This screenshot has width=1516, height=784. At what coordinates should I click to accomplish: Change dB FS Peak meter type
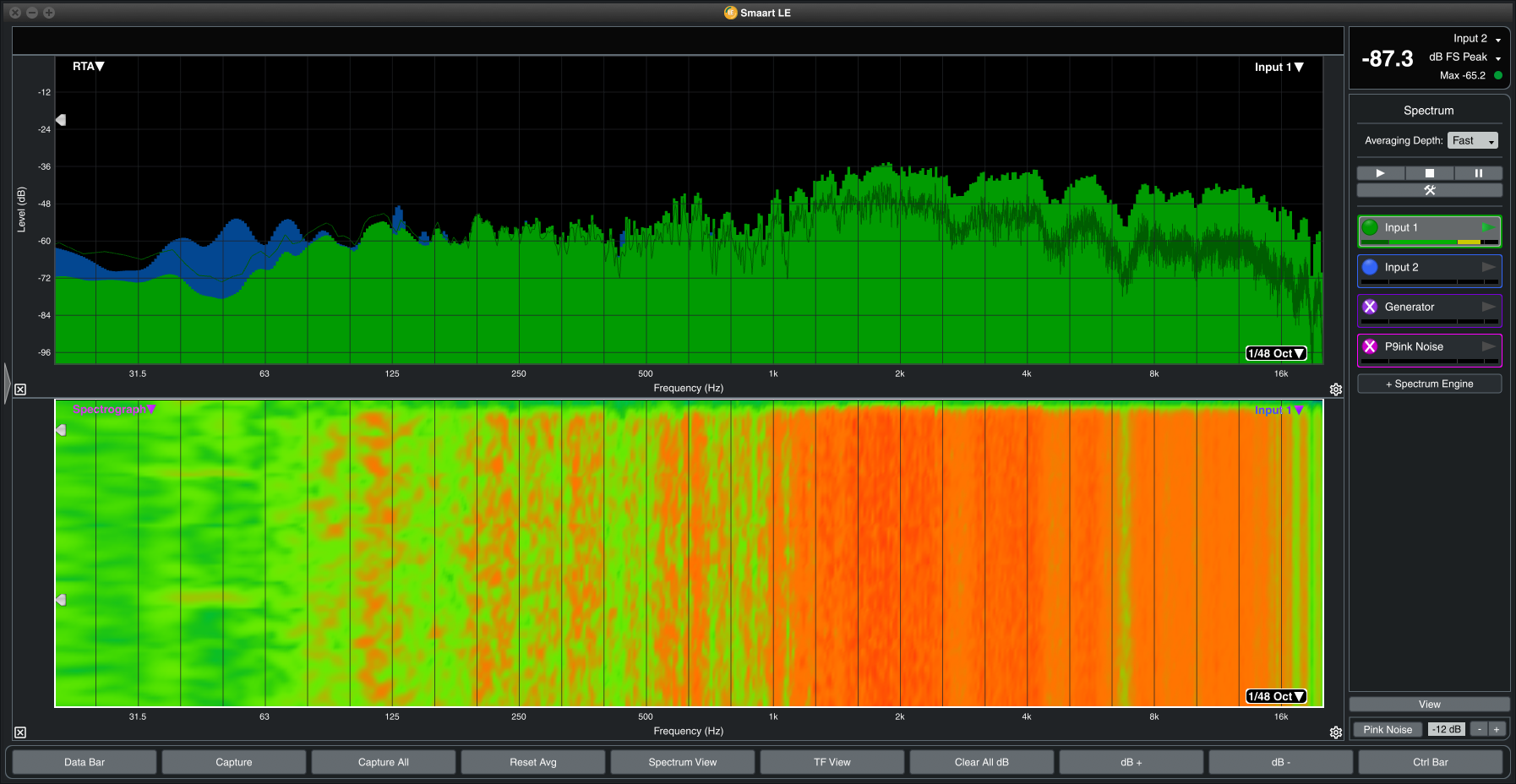(x=1464, y=57)
